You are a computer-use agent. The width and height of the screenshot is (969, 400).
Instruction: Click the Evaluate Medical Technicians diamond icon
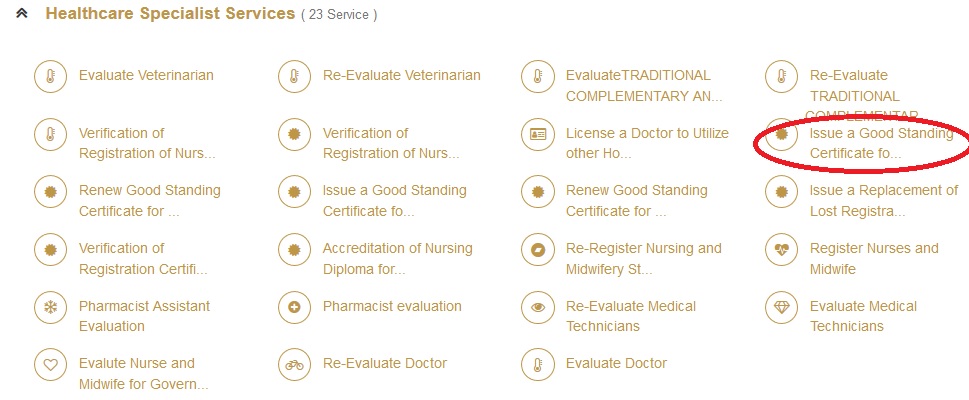[x=779, y=307]
